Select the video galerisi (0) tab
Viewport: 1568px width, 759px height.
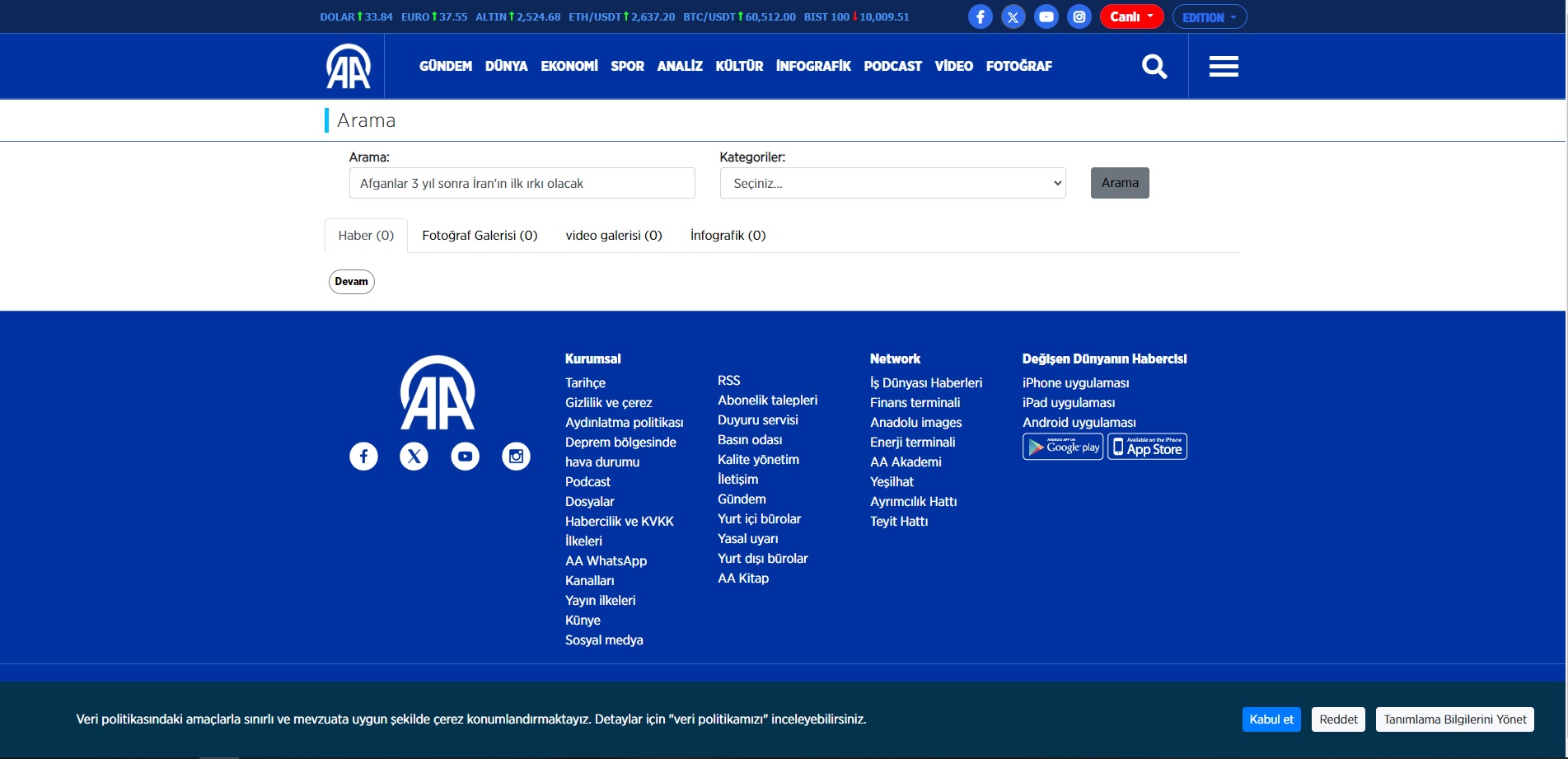(x=614, y=236)
